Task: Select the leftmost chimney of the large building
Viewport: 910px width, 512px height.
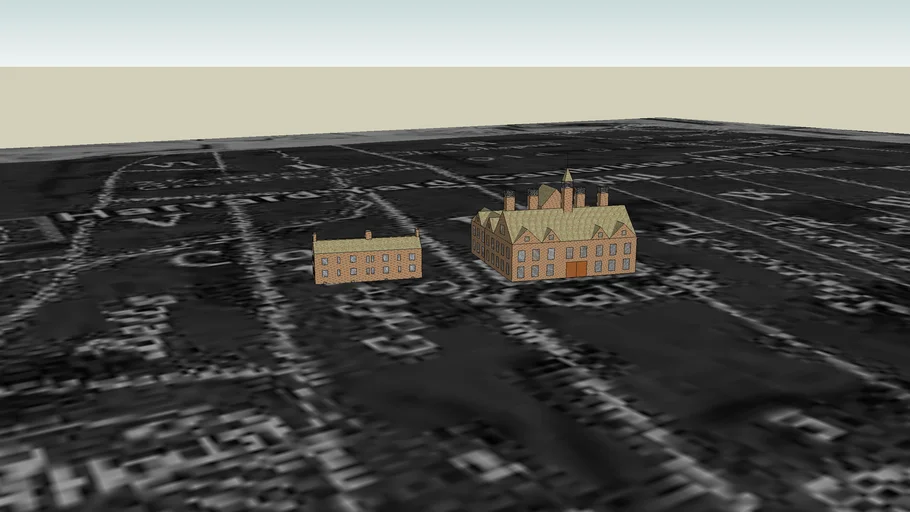Action: [x=509, y=200]
